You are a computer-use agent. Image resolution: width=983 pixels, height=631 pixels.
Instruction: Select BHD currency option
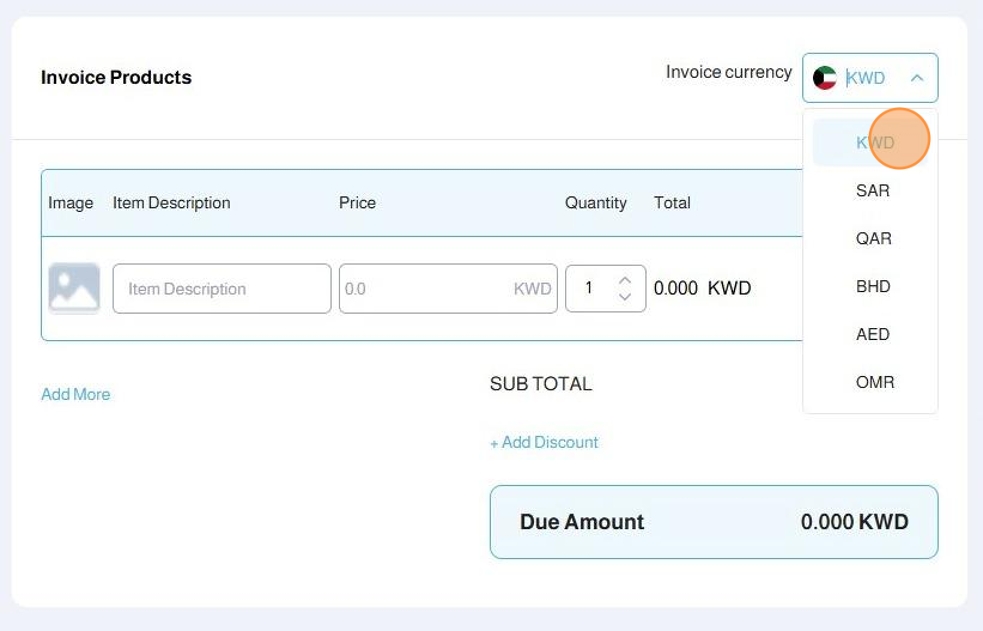[x=872, y=287]
